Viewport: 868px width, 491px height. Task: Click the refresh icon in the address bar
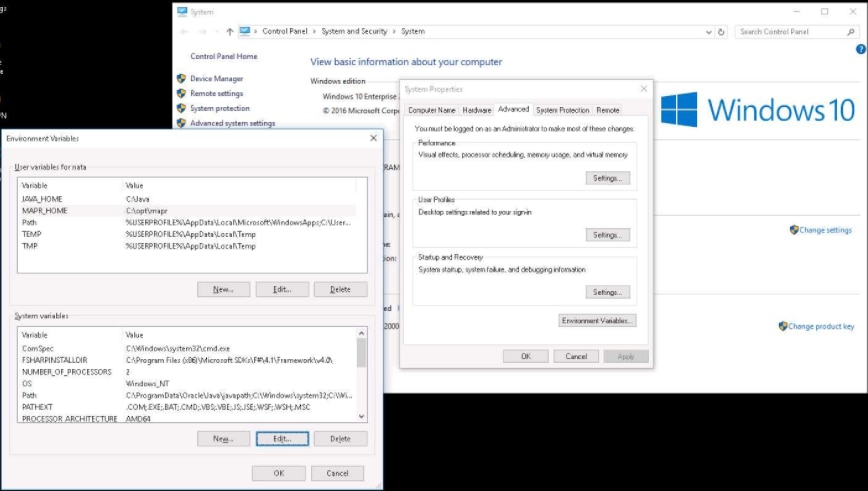tap(722, 31)
